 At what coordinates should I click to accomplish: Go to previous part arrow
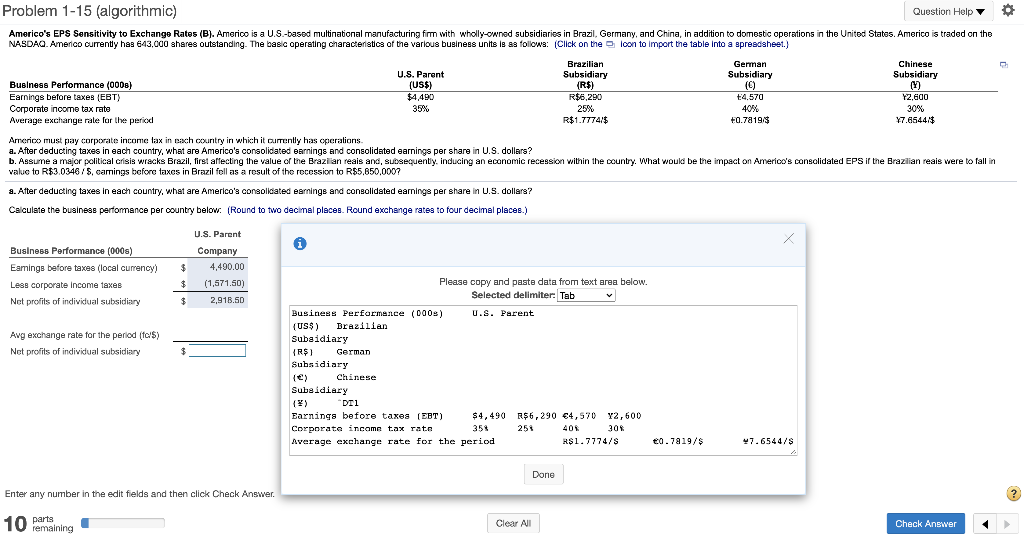[984, 523]
